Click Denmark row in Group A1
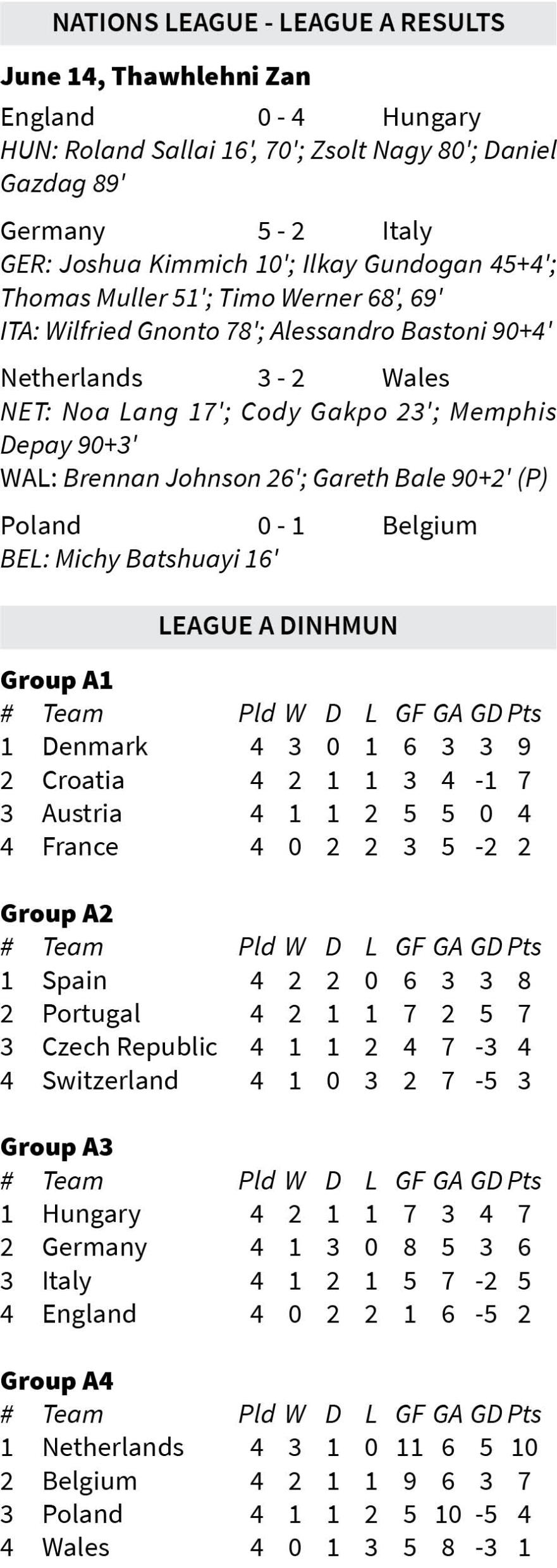 (x=270, y=747)
